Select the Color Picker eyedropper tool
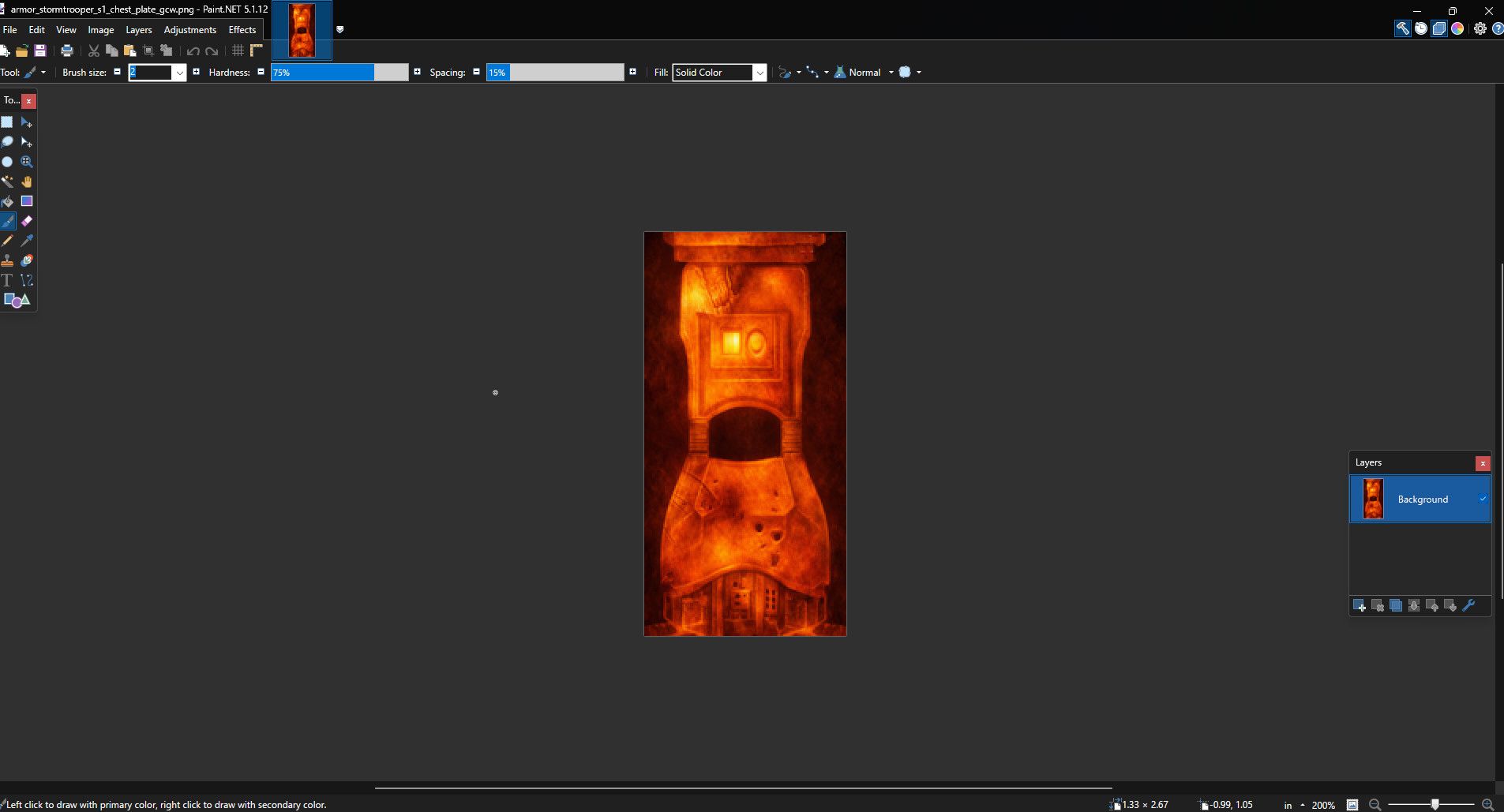Image resolution: width=1504 pixels, height=812 pixels. 27,241
